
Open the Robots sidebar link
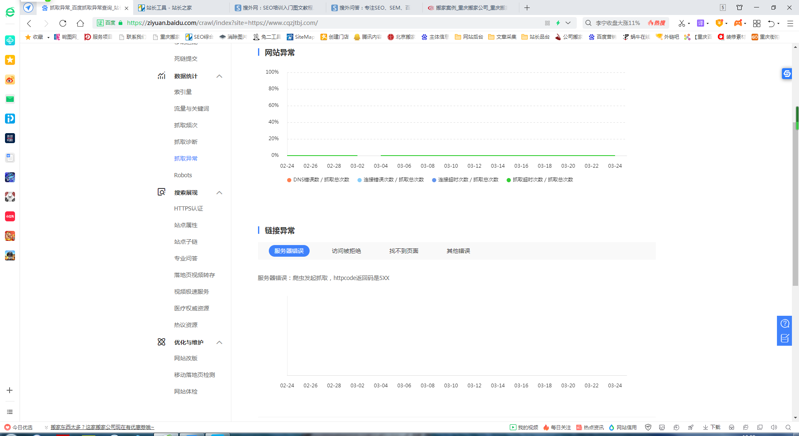point(183,175)
